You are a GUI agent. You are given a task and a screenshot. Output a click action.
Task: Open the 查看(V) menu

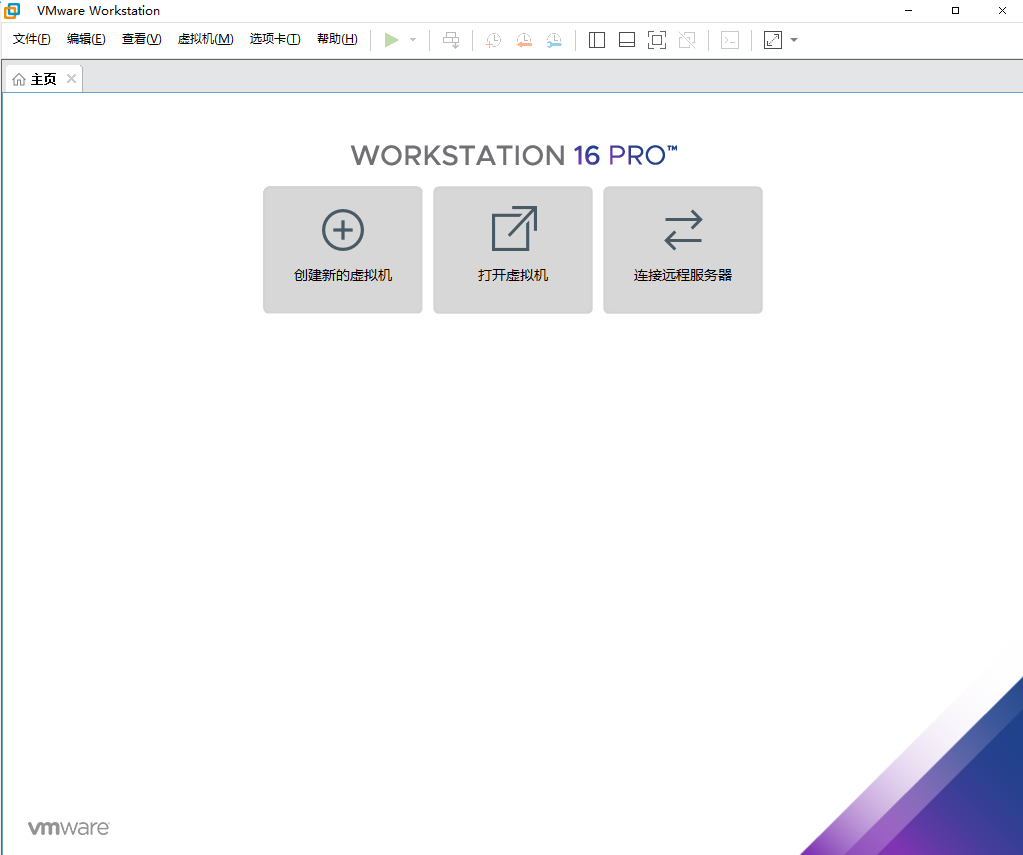[x=142, y=39]
